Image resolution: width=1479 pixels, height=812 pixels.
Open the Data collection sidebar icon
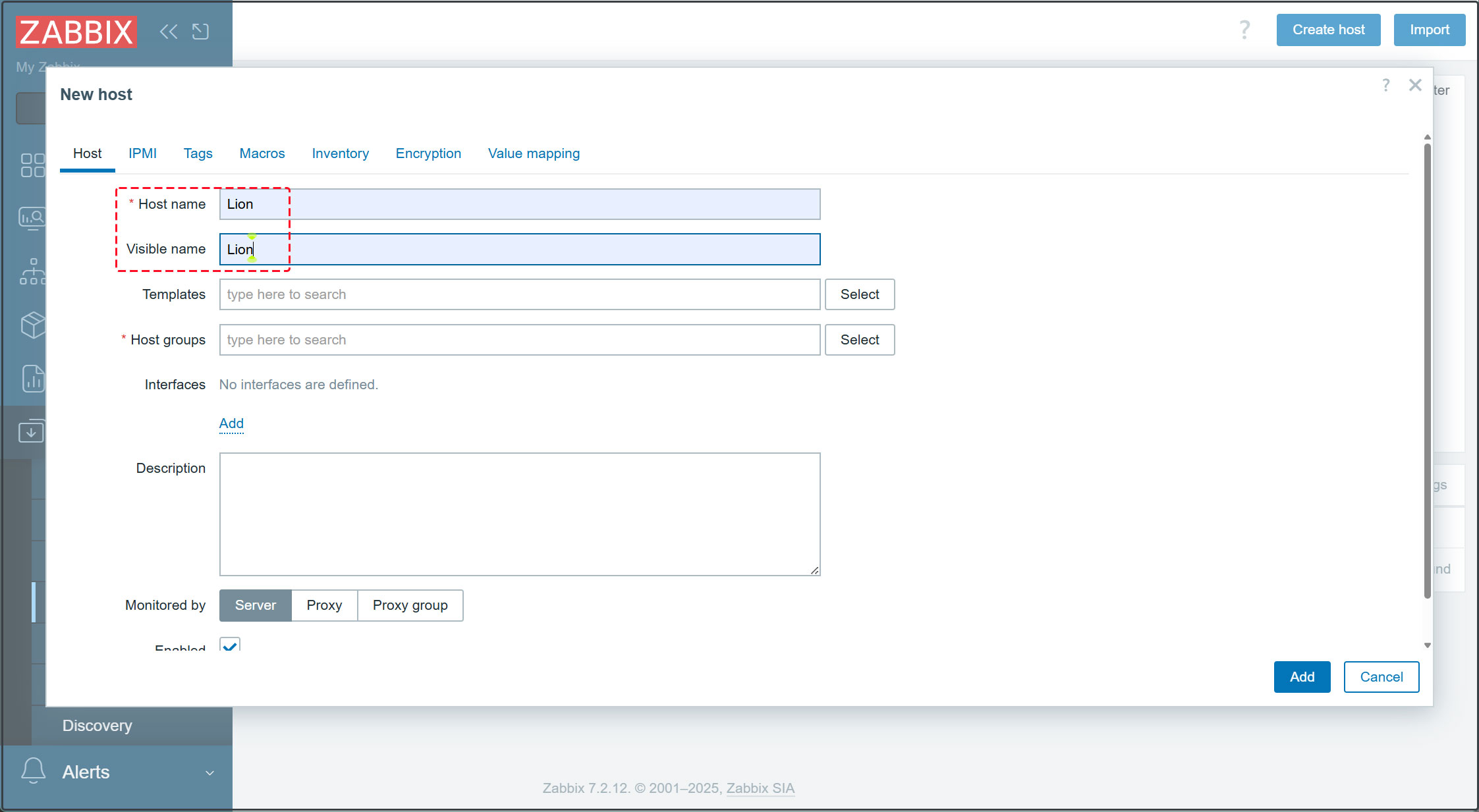pyautogui.click(x=31, y=432)
